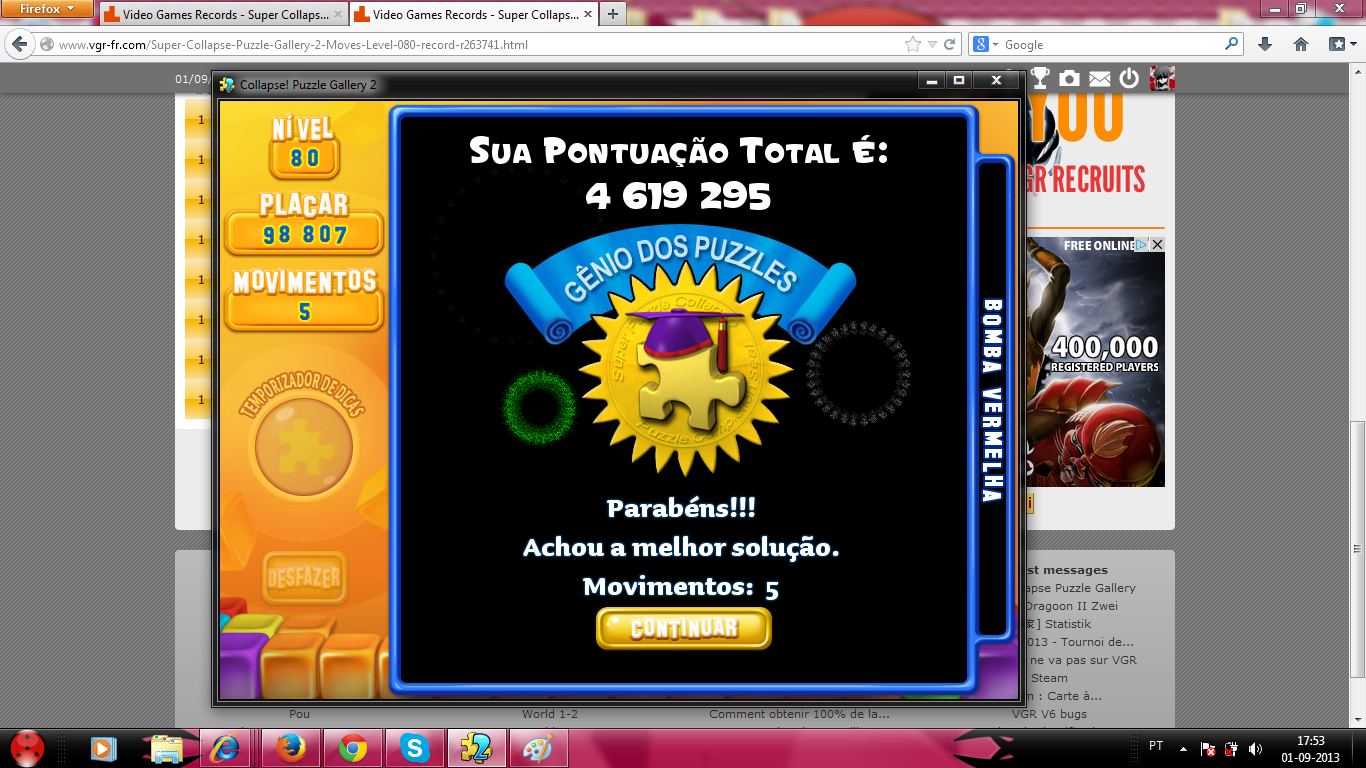Open a new browser tab
Screen dimensions: 1366x768
click(x=612, y=15)
